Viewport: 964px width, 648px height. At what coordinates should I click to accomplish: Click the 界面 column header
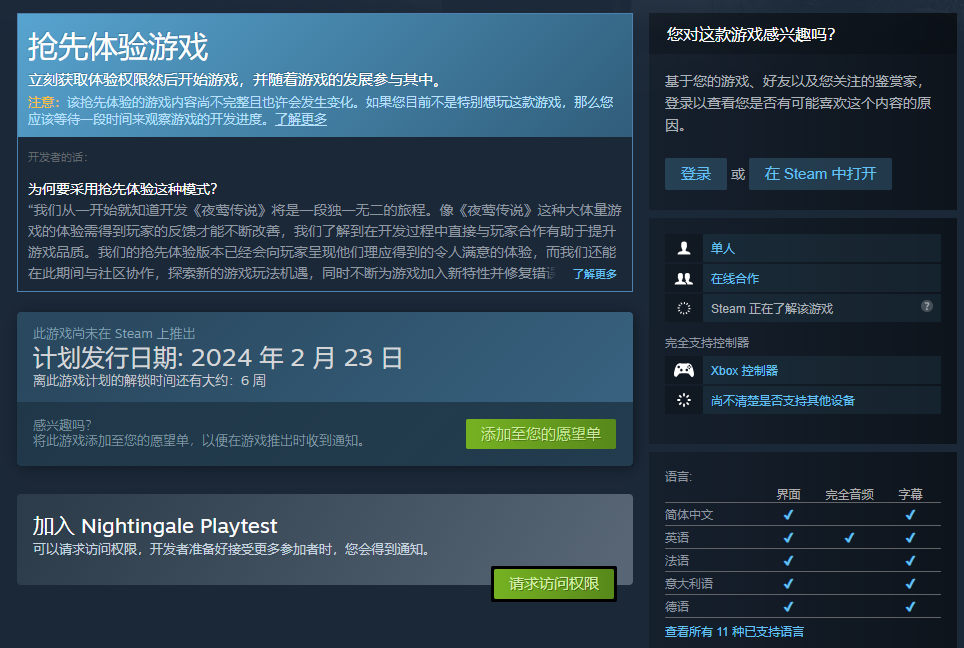(788, 494)
